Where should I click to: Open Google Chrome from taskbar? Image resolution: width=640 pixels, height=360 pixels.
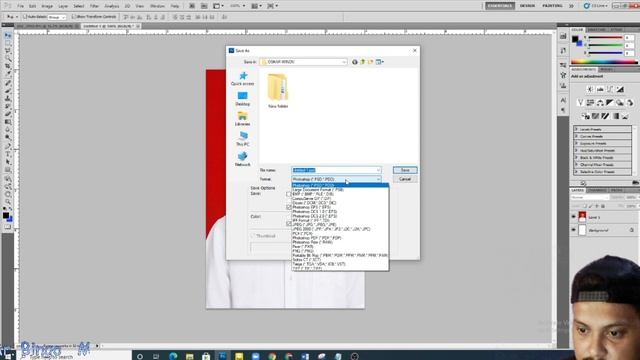[272, 356]
